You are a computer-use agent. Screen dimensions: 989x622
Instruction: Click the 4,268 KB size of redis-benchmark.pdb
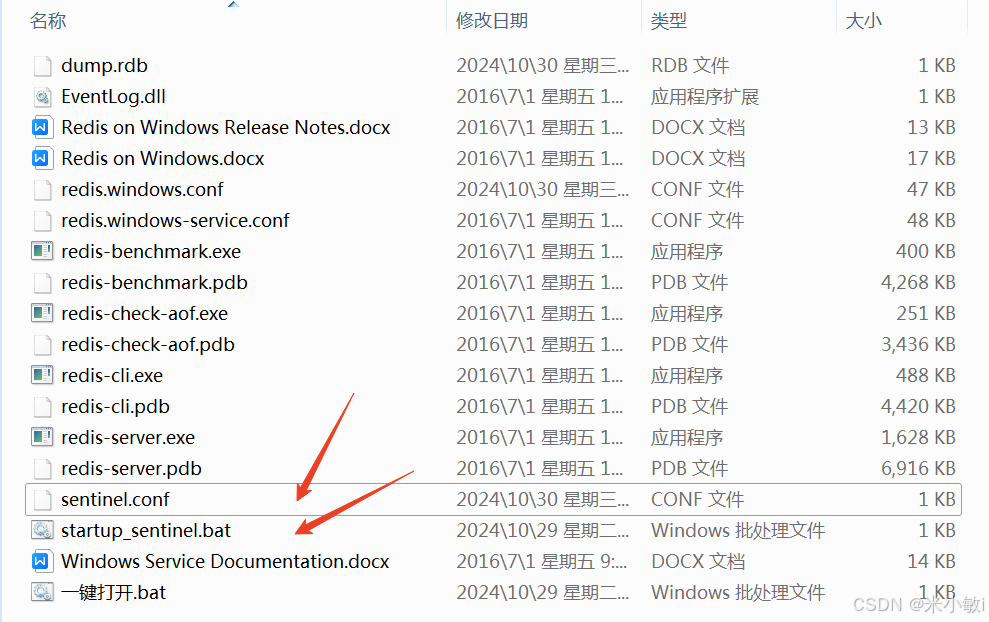918,283
